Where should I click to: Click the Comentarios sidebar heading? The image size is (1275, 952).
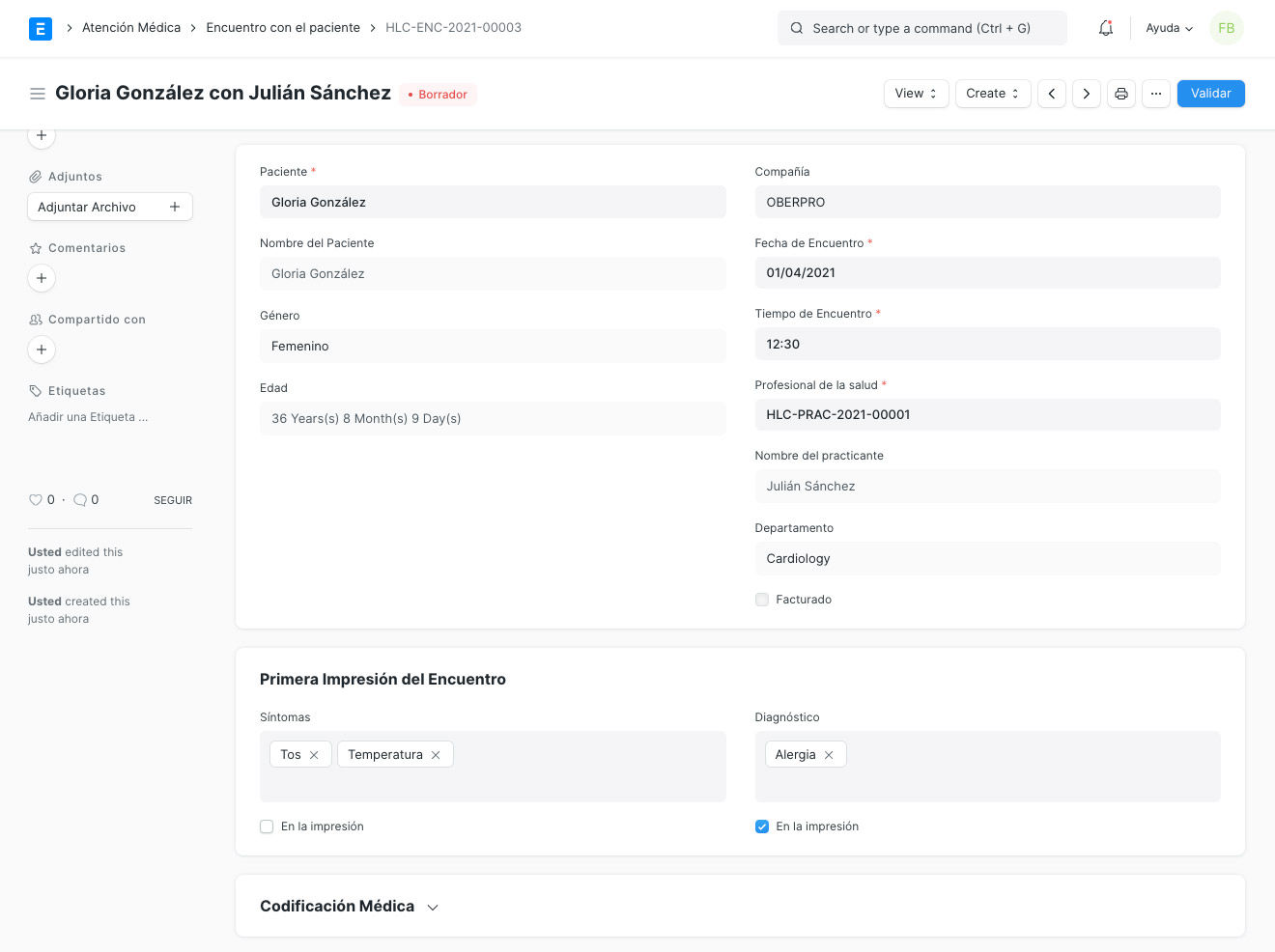pyautogui.click(x=87, y=248)
